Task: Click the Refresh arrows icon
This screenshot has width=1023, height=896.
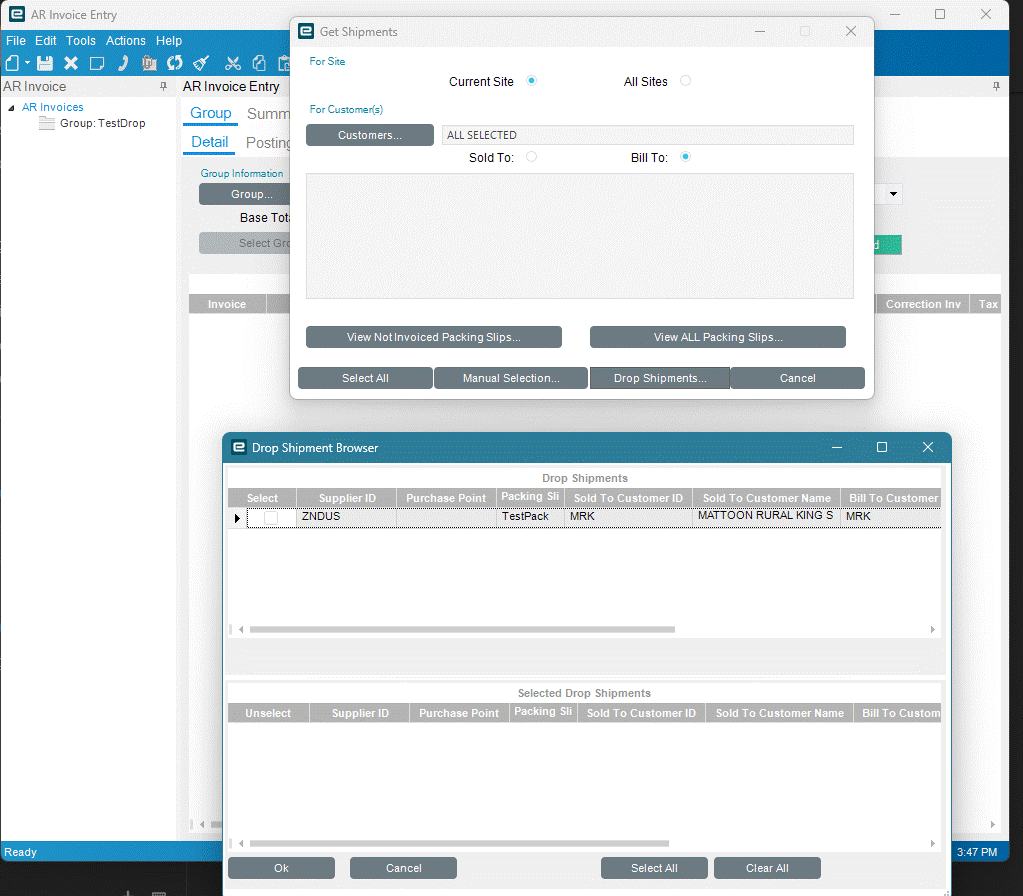Action: [175, 63]
